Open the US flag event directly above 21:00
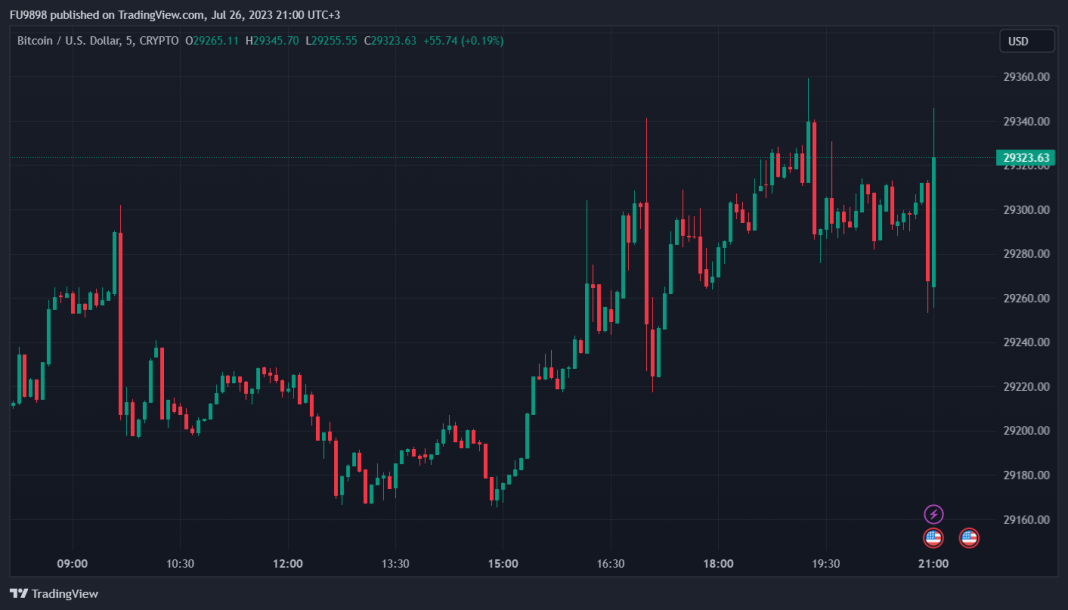This screenshot has width=1068, height=610. pos(933,538)
